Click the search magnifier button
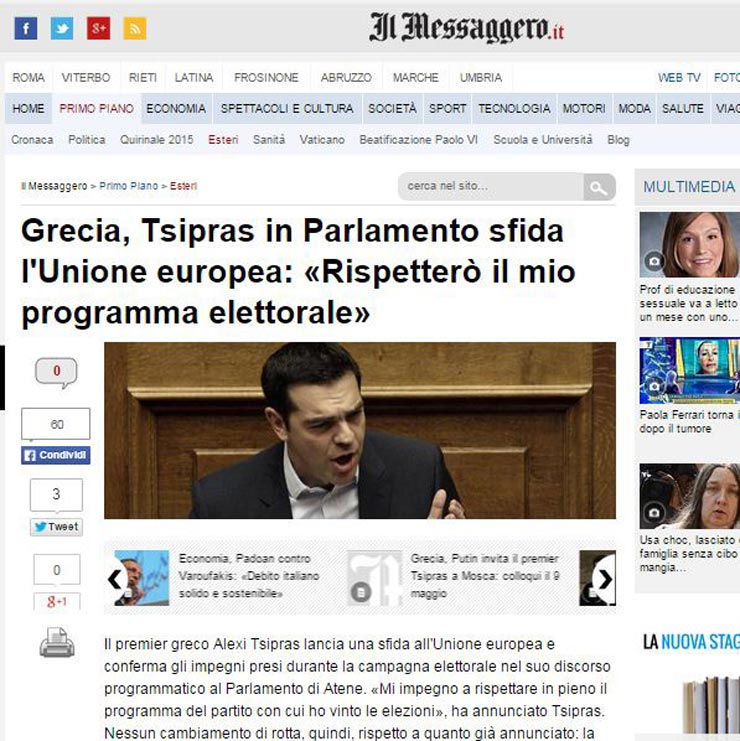 click(599, 187)
